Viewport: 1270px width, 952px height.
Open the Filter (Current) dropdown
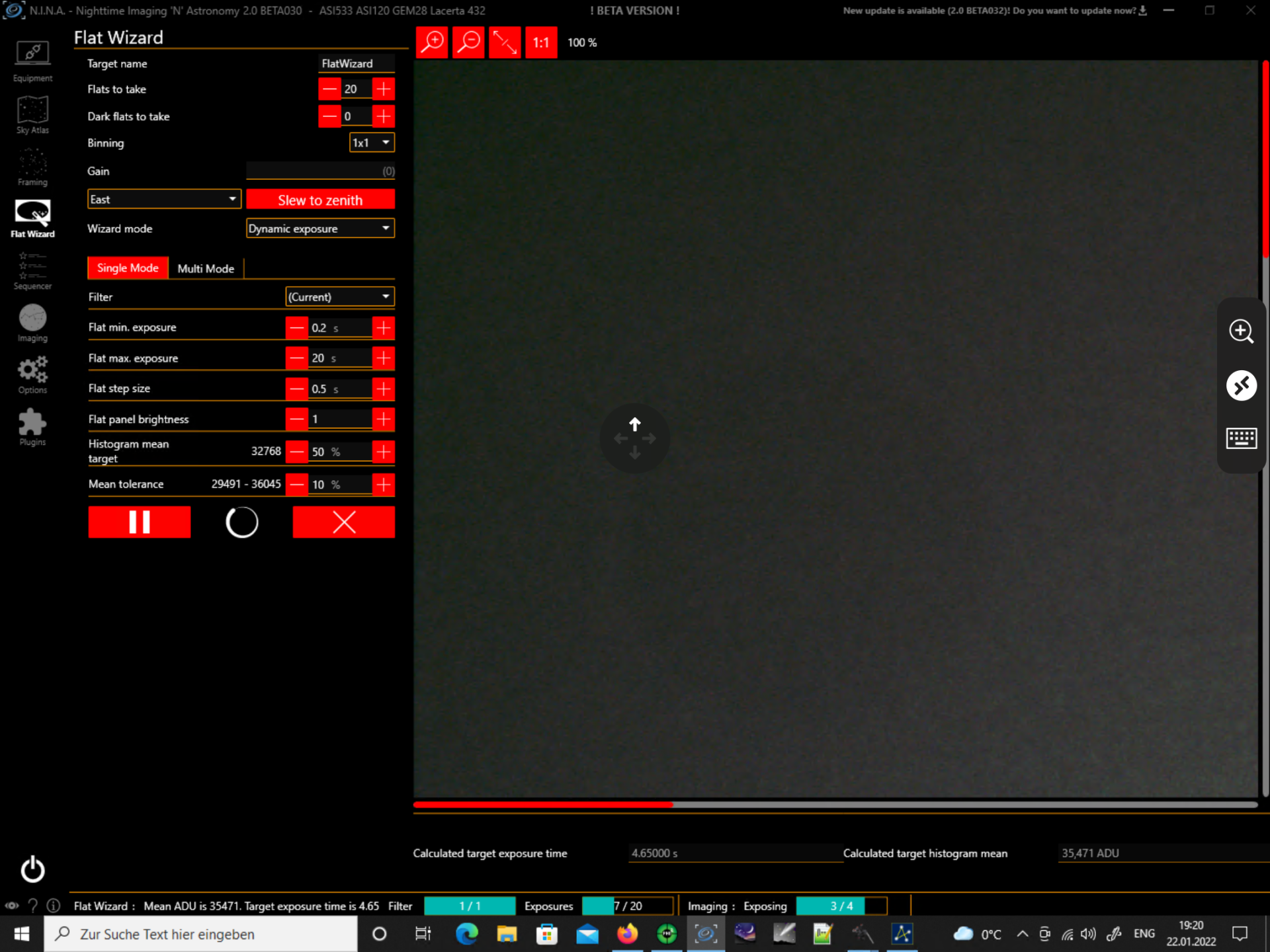pos(340,296)
